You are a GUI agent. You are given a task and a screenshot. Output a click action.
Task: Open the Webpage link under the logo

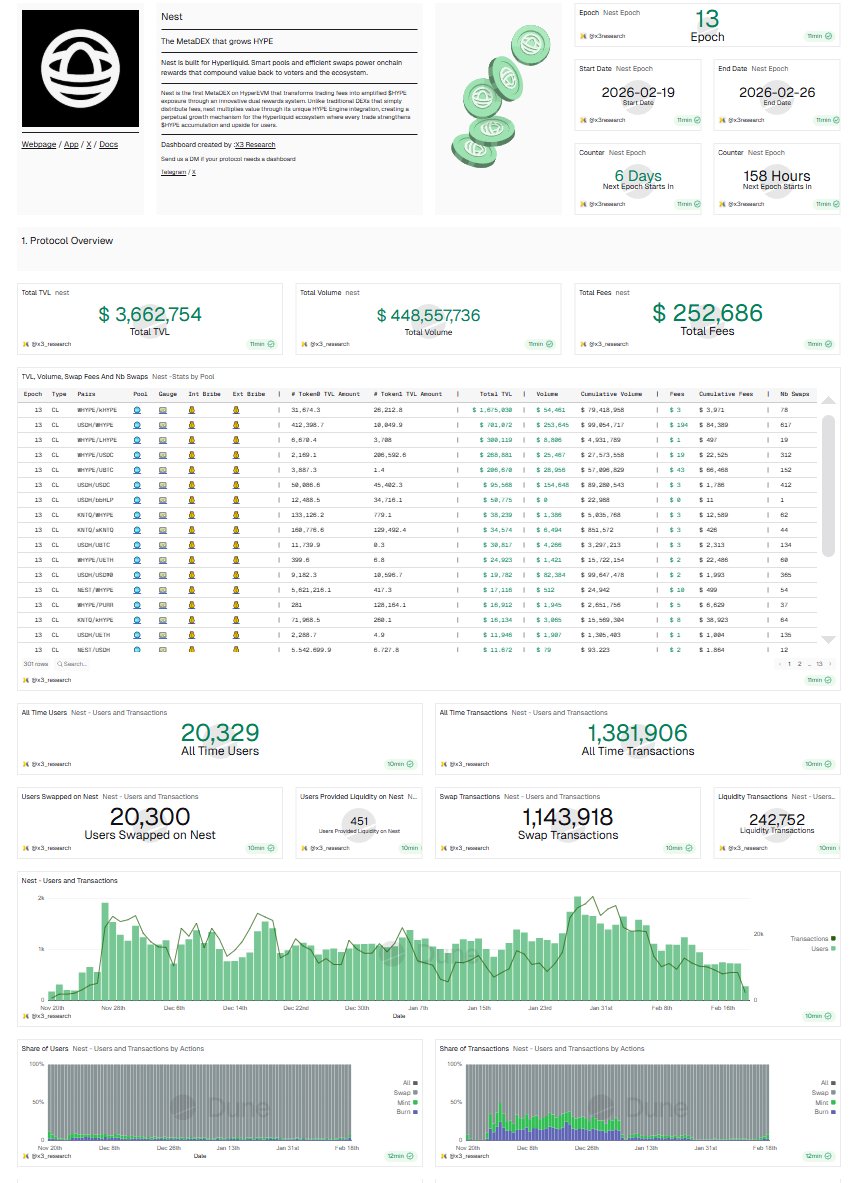click(x=38, y=144)
